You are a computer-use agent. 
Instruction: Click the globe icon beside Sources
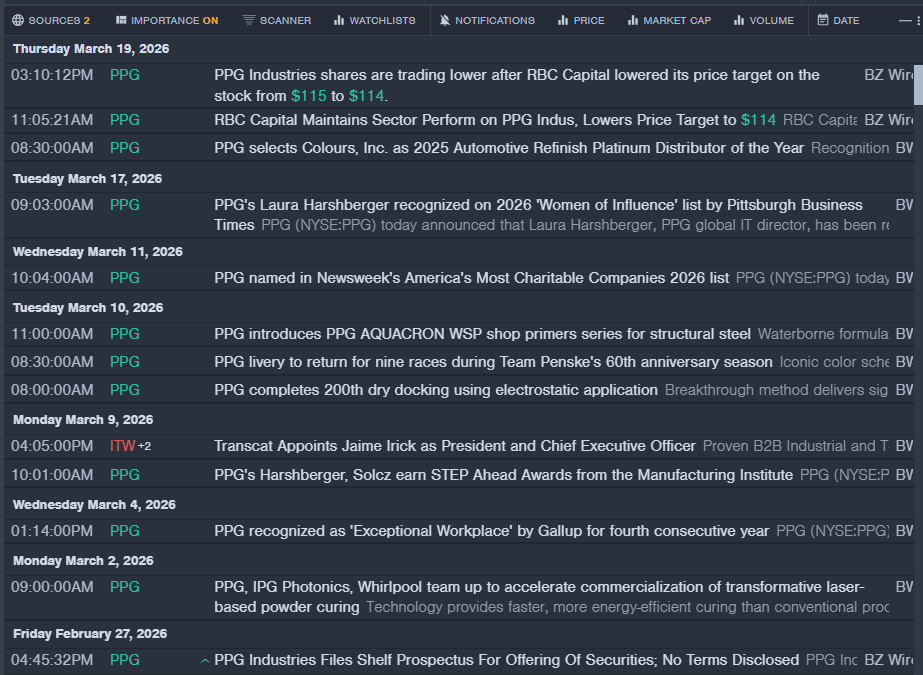[18, 21]
